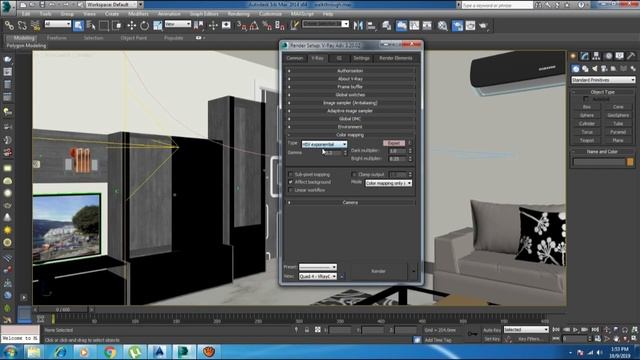Click the Align tool in main toolbar
This screenshot has width=640, height=360.
point(371,26)
